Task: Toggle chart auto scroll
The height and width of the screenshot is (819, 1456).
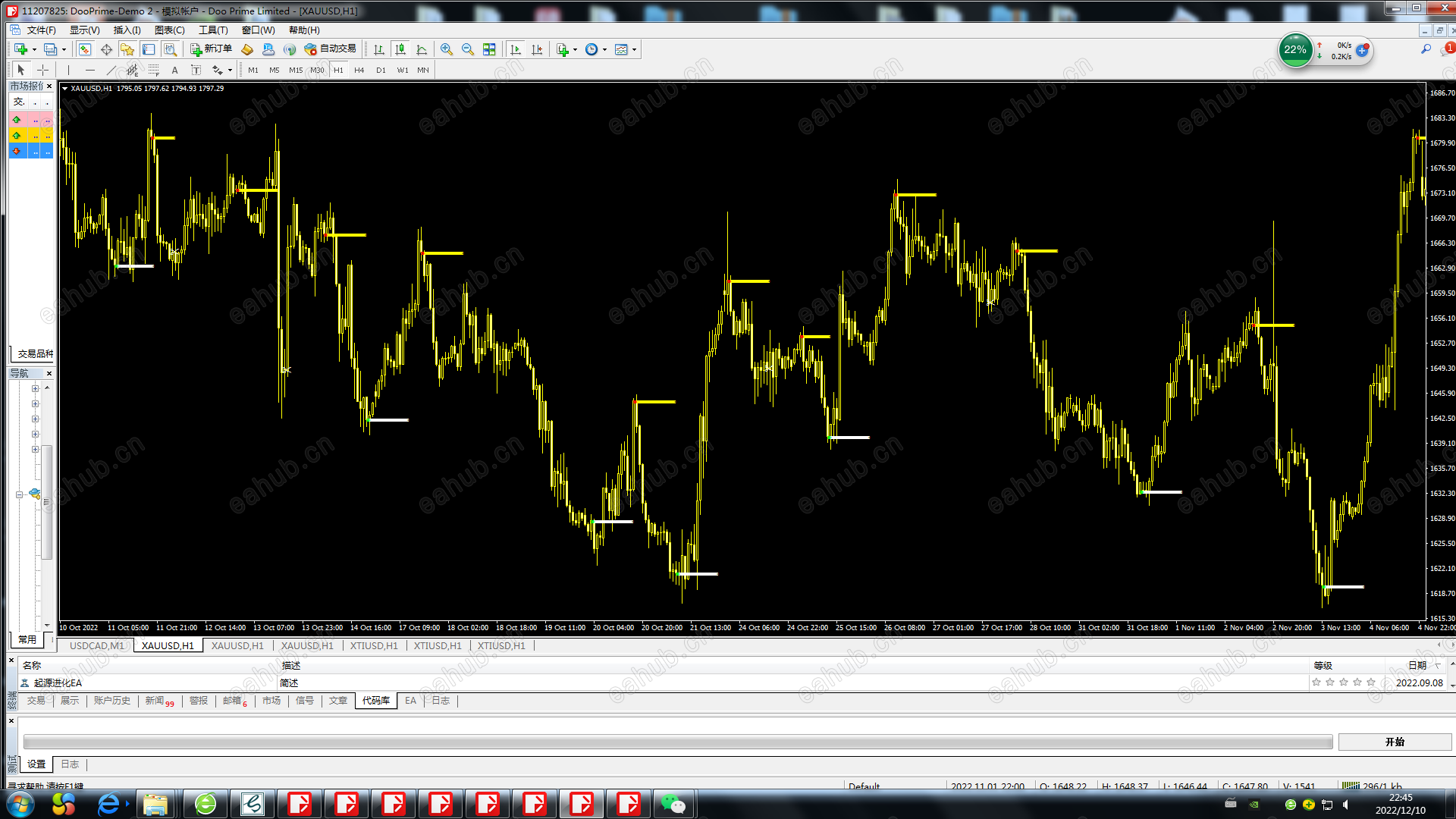Action: (x=516, y=49)
